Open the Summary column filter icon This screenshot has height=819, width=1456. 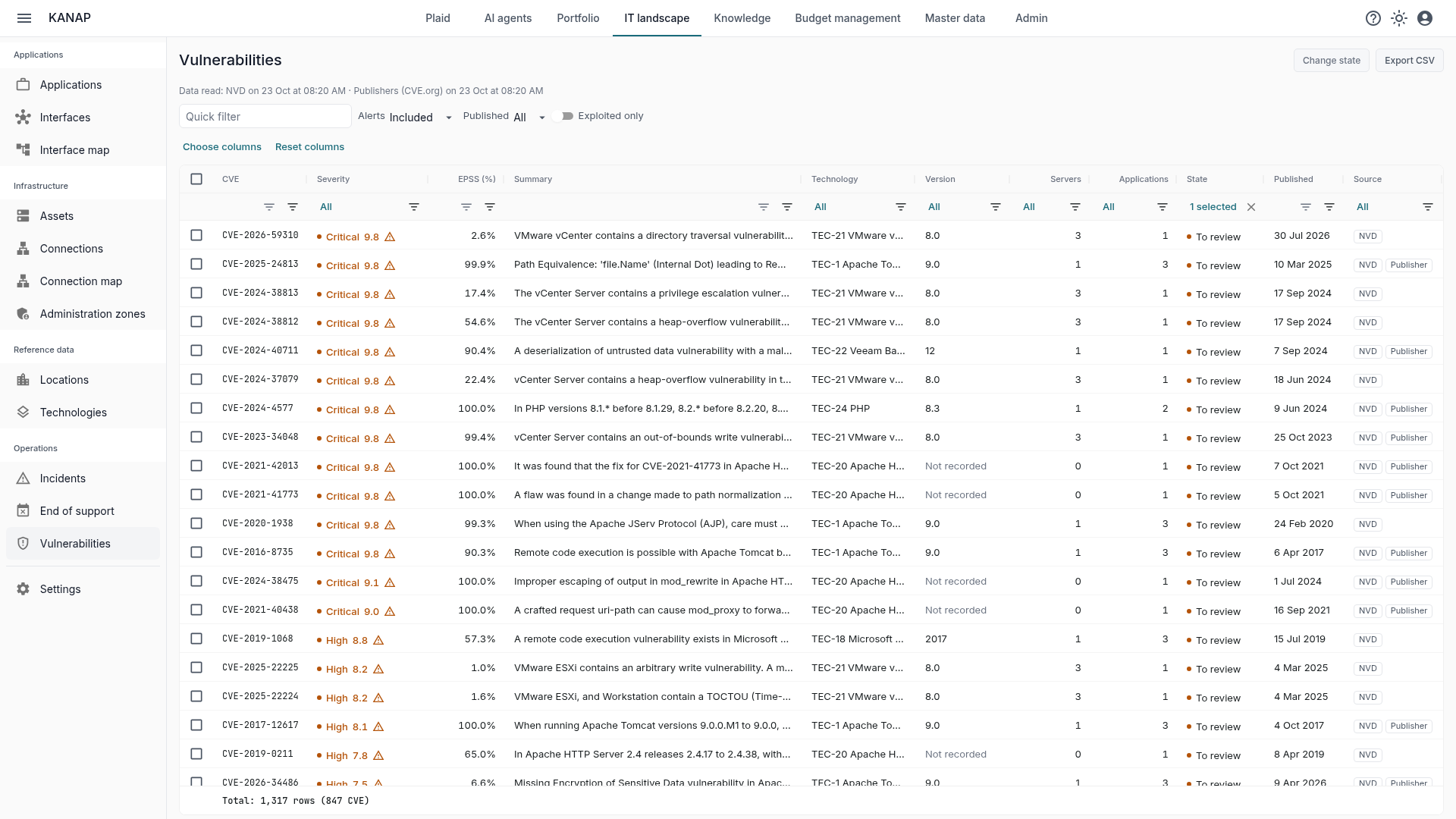point(787,207)
